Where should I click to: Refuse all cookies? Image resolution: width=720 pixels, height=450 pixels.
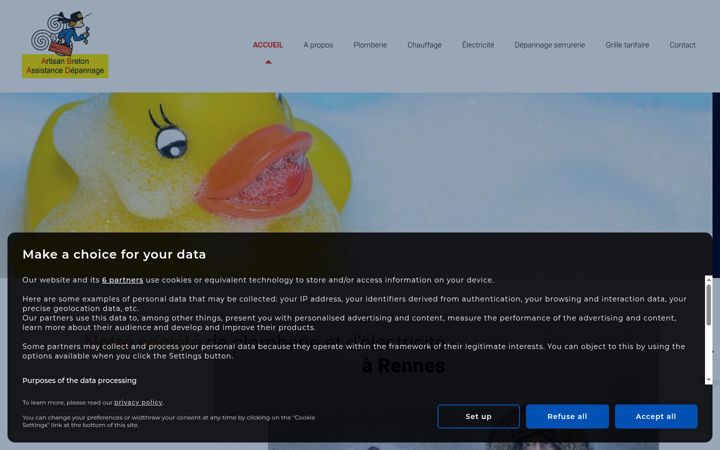coord(567,416)
